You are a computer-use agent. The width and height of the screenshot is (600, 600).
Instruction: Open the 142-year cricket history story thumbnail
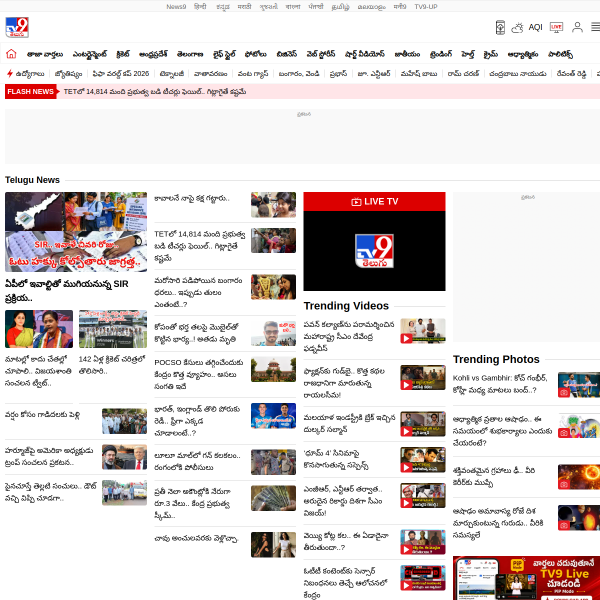(x=113, y=329)
